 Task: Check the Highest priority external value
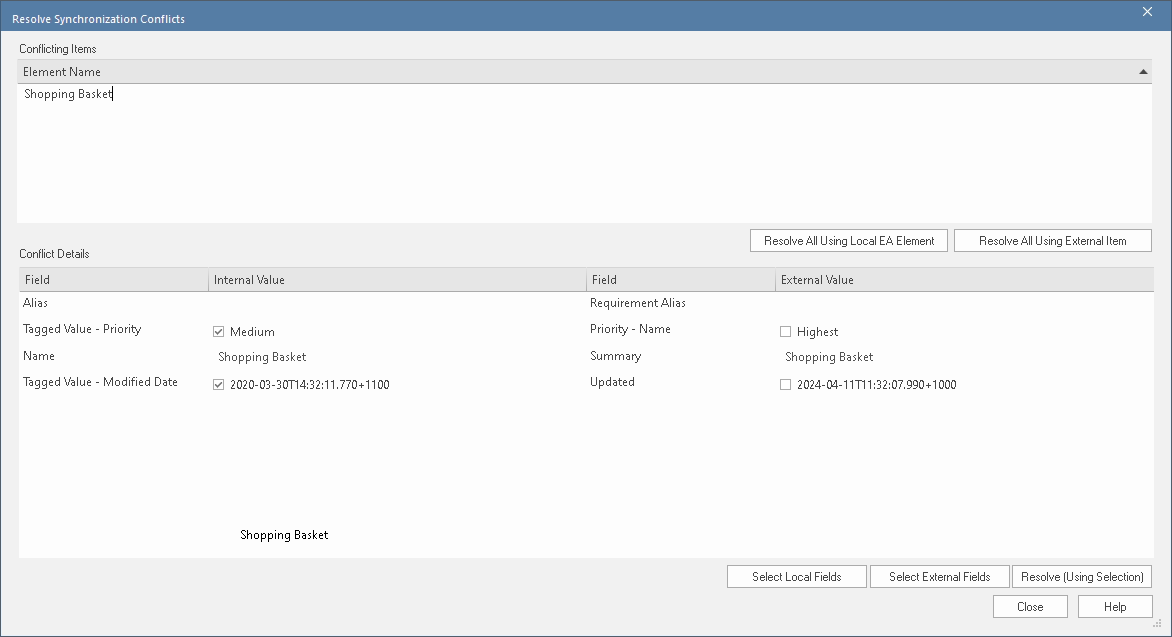[x=786, y=332]
